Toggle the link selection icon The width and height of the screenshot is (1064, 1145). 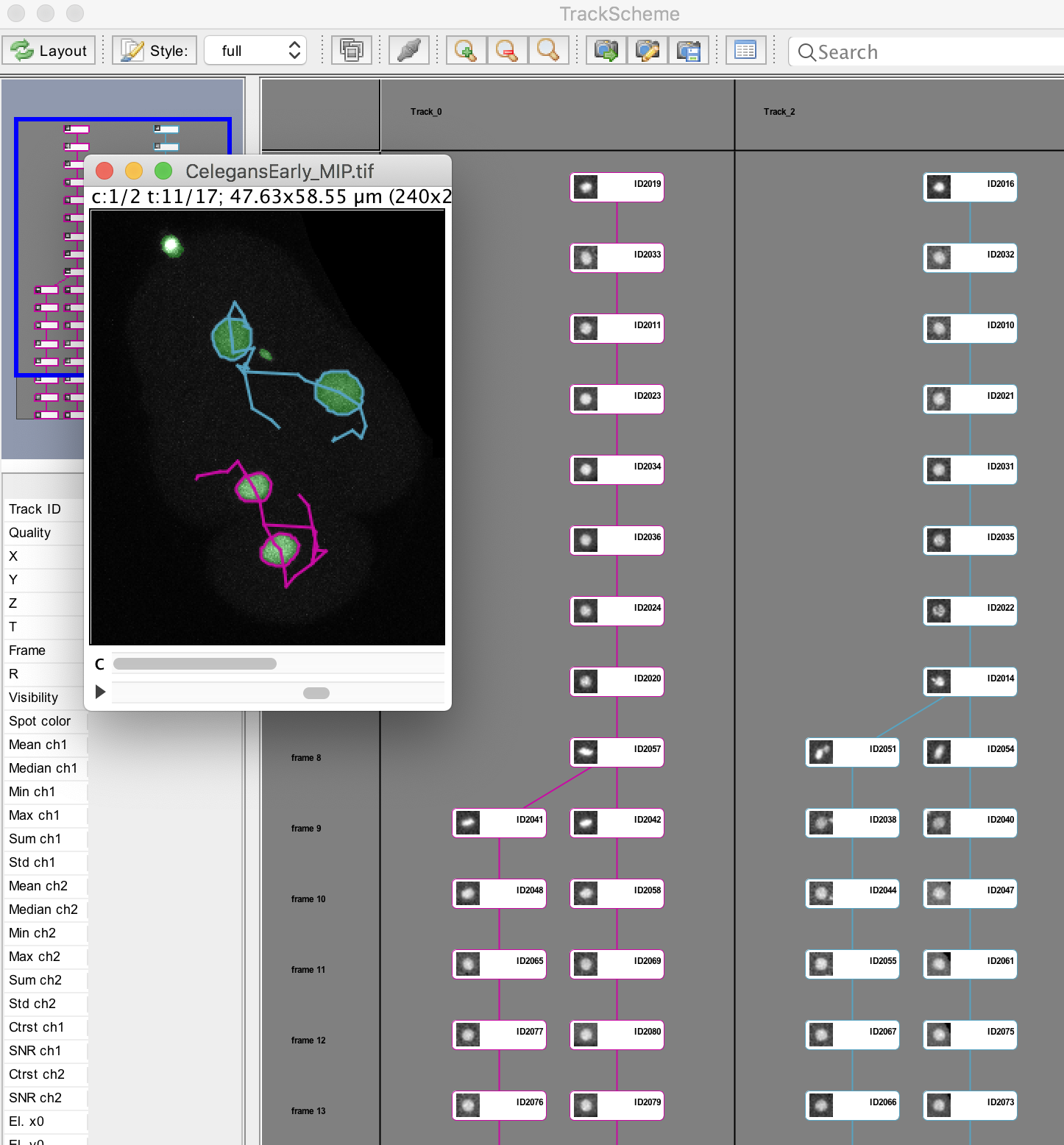[x=408, y=51]
